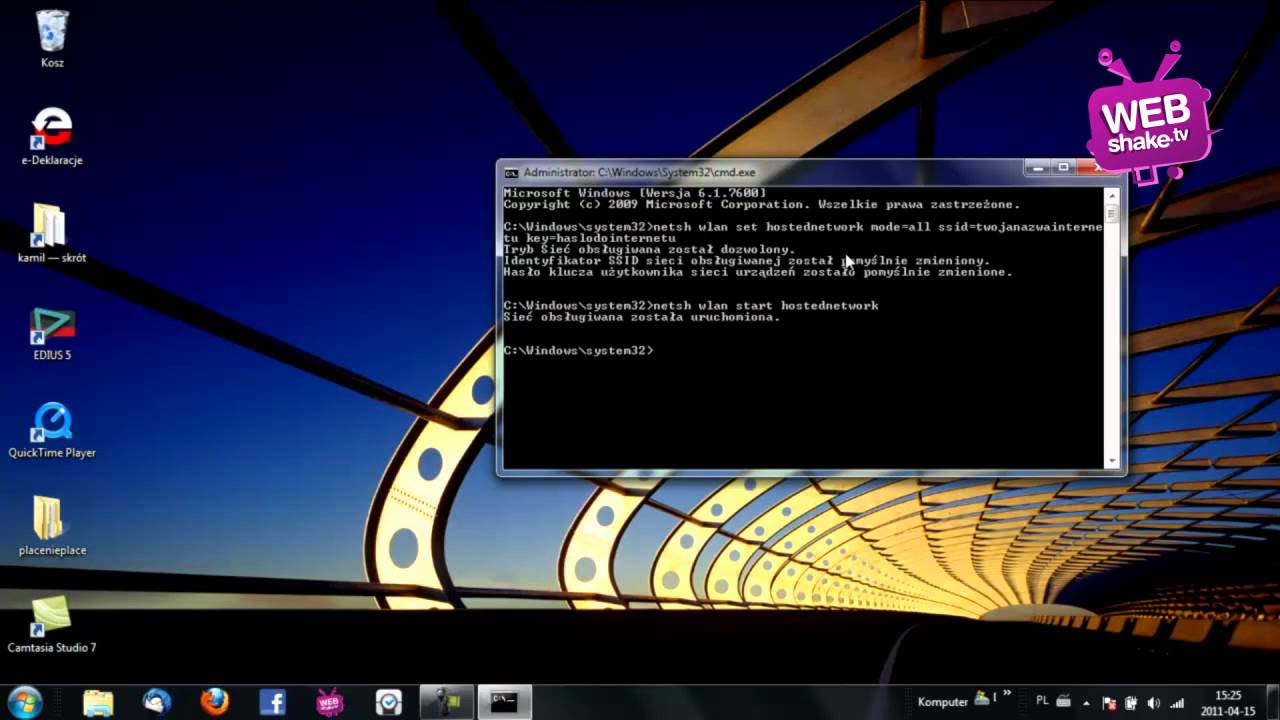Viewport: 1280px width, 720px height.
Task: Click the 'Hasło klucza użytkownika' line
Action: tap(758, 272)
